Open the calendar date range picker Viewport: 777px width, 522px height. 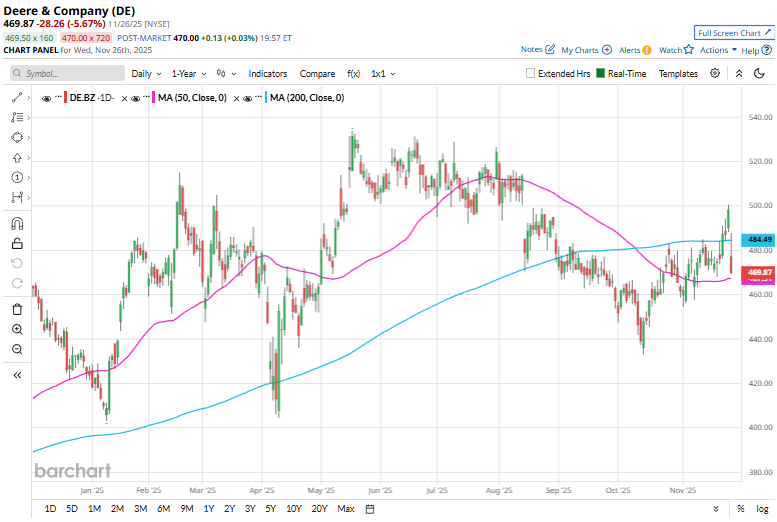click(370, 509)
